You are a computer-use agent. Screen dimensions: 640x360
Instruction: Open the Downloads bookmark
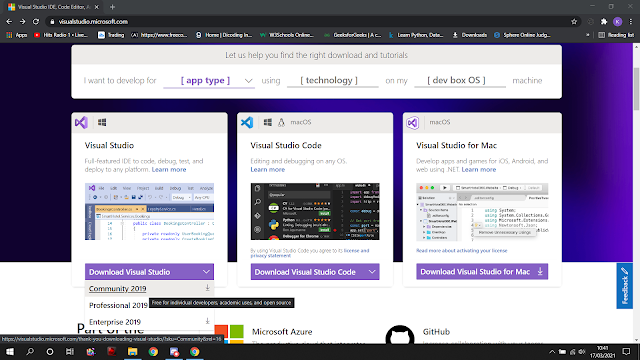click(469, 35)
